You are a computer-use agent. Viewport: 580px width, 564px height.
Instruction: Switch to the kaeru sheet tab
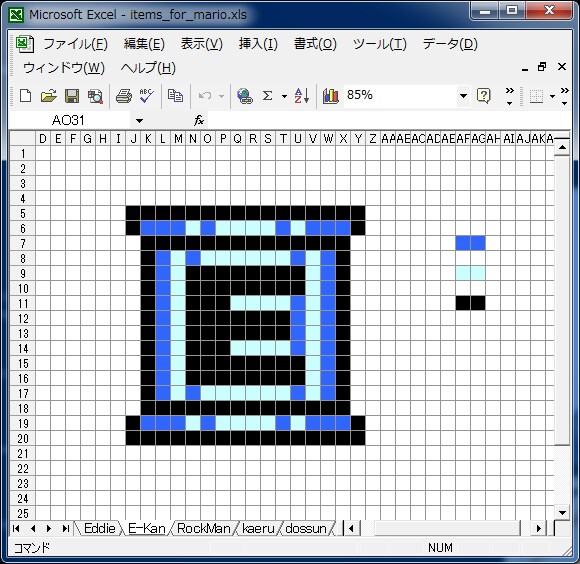258,528
